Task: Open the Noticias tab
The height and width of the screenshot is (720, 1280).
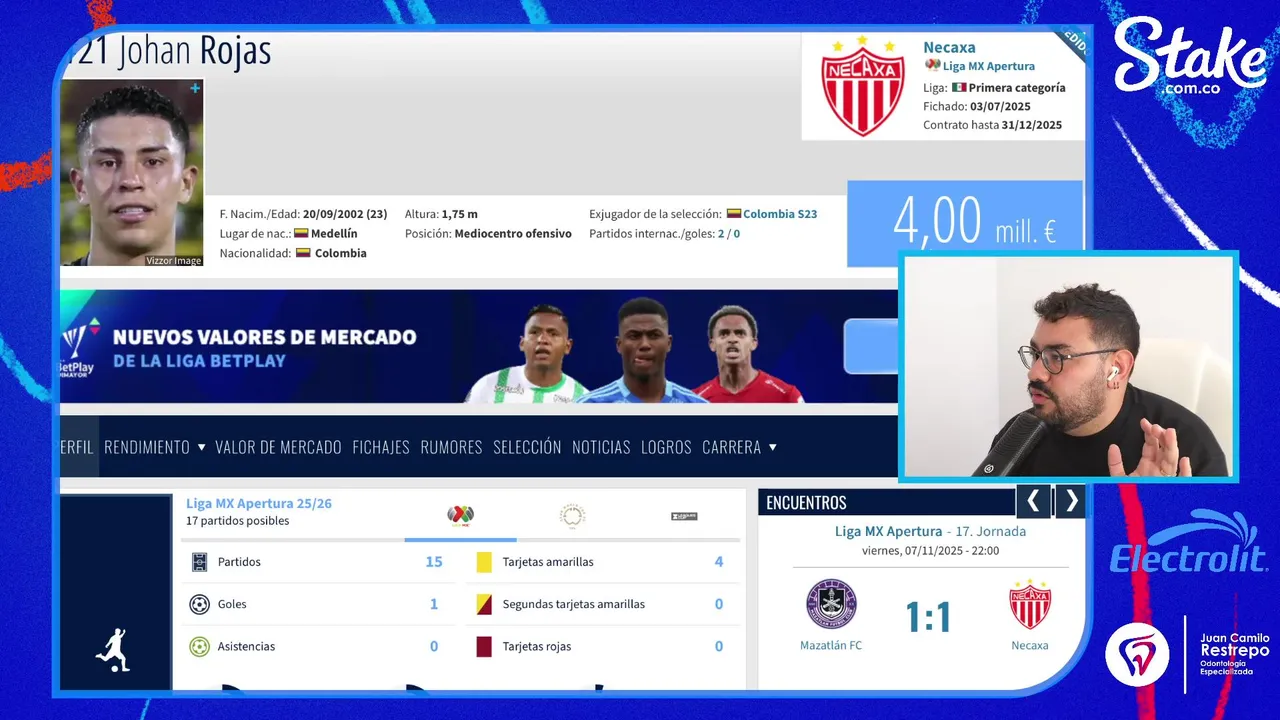Action: tap(601, 447)
